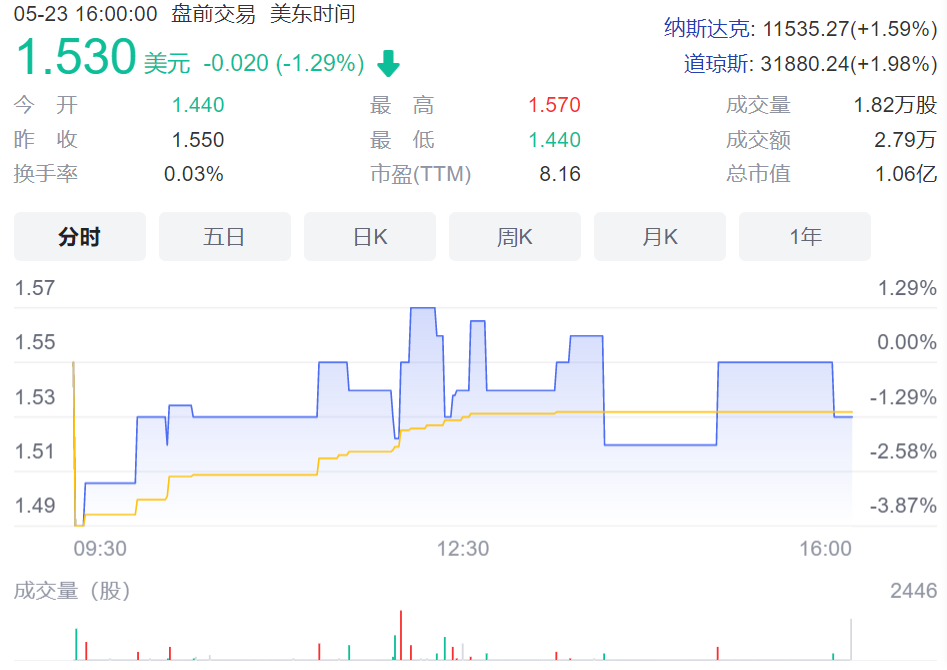The width and height of the screenshot is (947, 670).
Task: Click the 16:00 time axis label
Action: pyautogui.click(x=826, y=548)
